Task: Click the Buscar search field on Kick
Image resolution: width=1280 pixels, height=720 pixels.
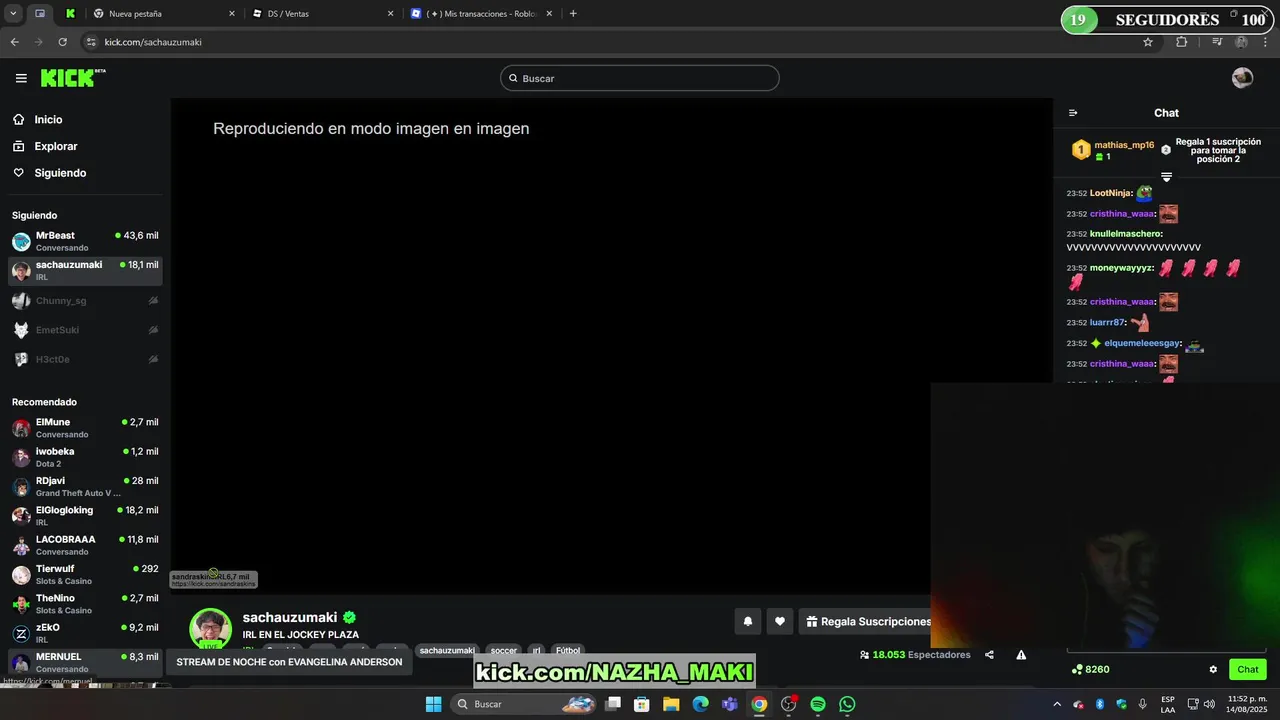Action: click(x=640, y=78)
